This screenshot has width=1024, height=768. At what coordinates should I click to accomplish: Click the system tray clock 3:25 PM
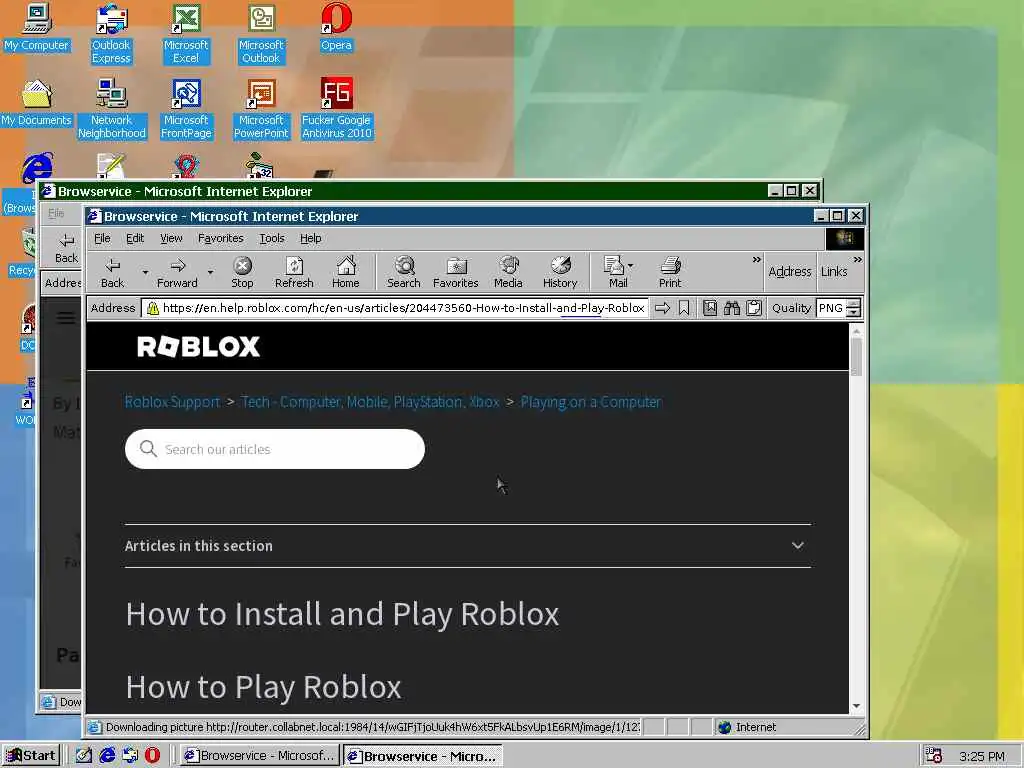coord(982,756)
